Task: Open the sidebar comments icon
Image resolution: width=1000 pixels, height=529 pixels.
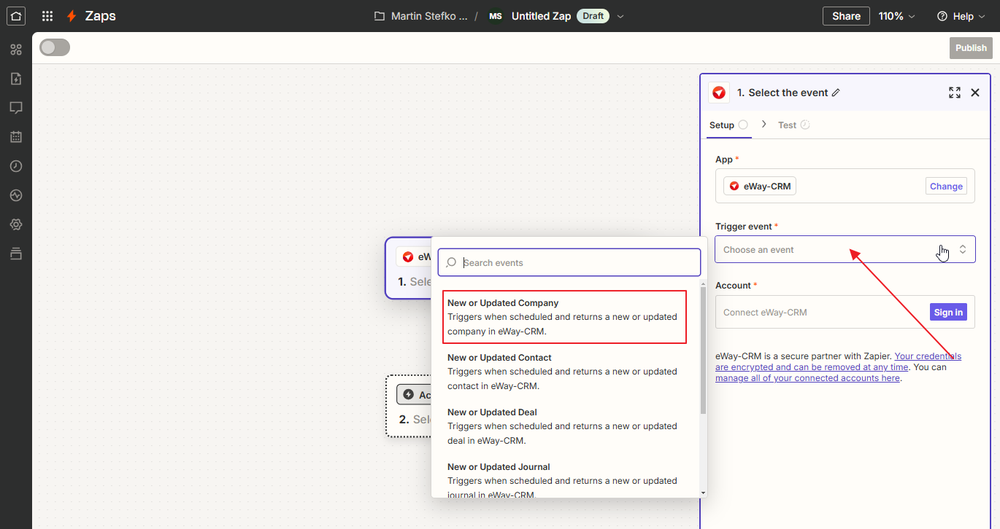Action: point(16,108)
